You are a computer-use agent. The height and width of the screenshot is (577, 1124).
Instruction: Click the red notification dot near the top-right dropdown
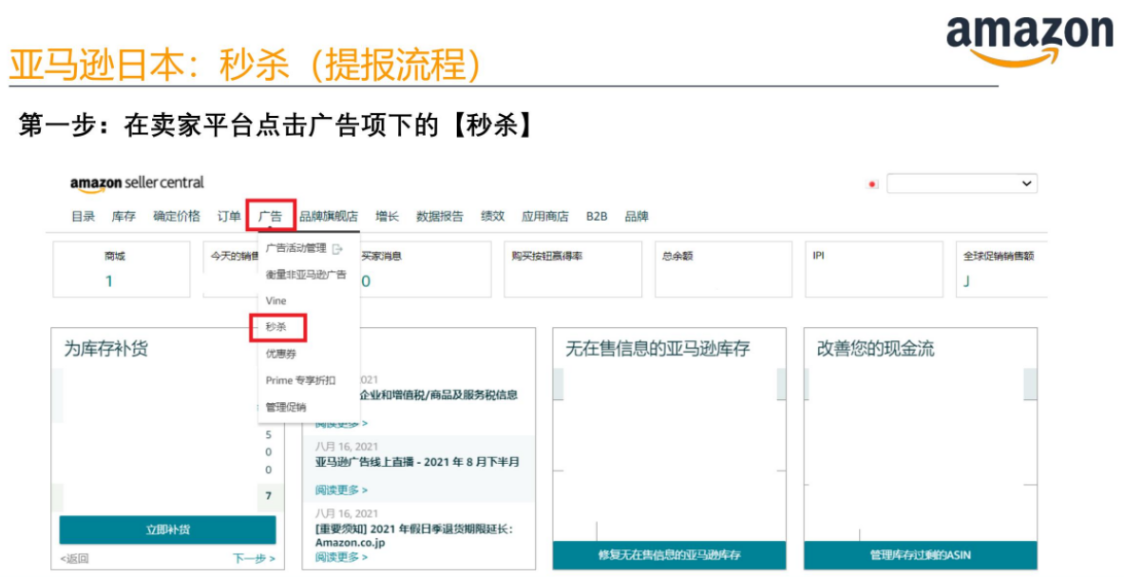pos(872,183)
